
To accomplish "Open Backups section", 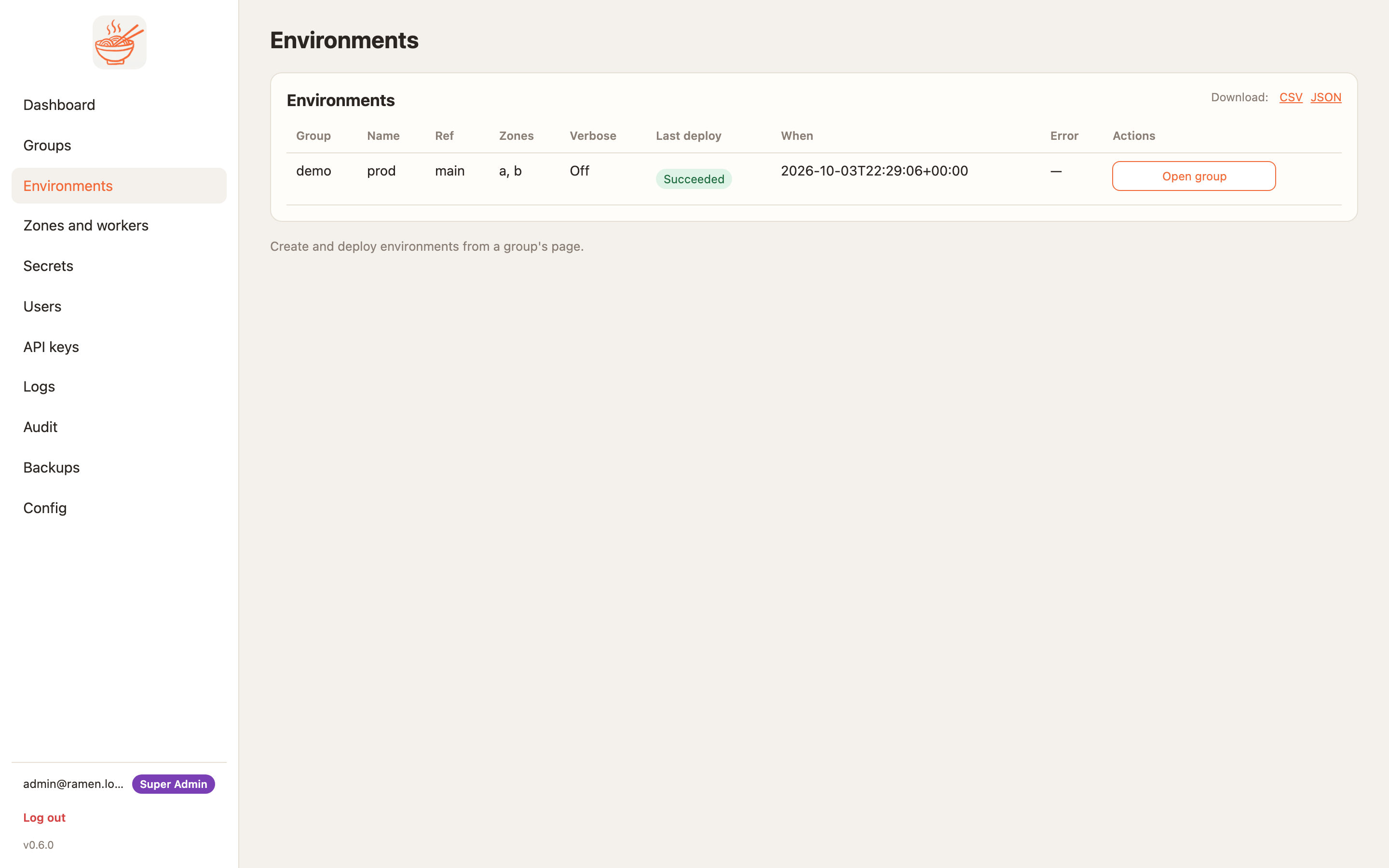I will [119, 467].
